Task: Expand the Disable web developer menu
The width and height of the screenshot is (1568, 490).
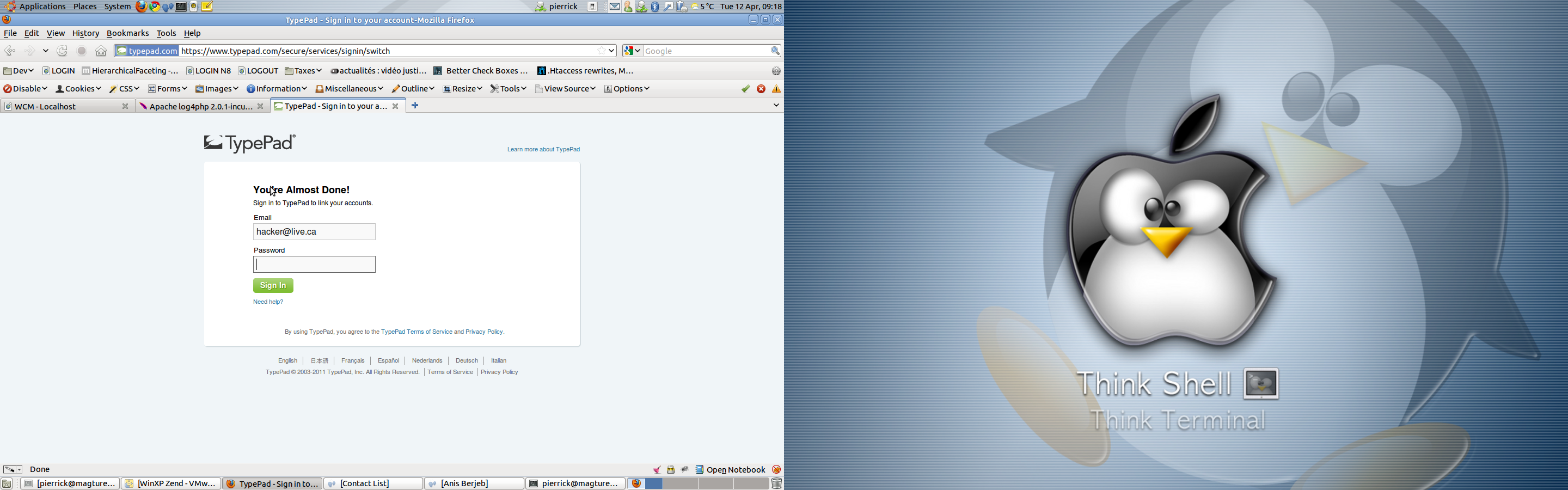Action: click(x=26, y=89)
